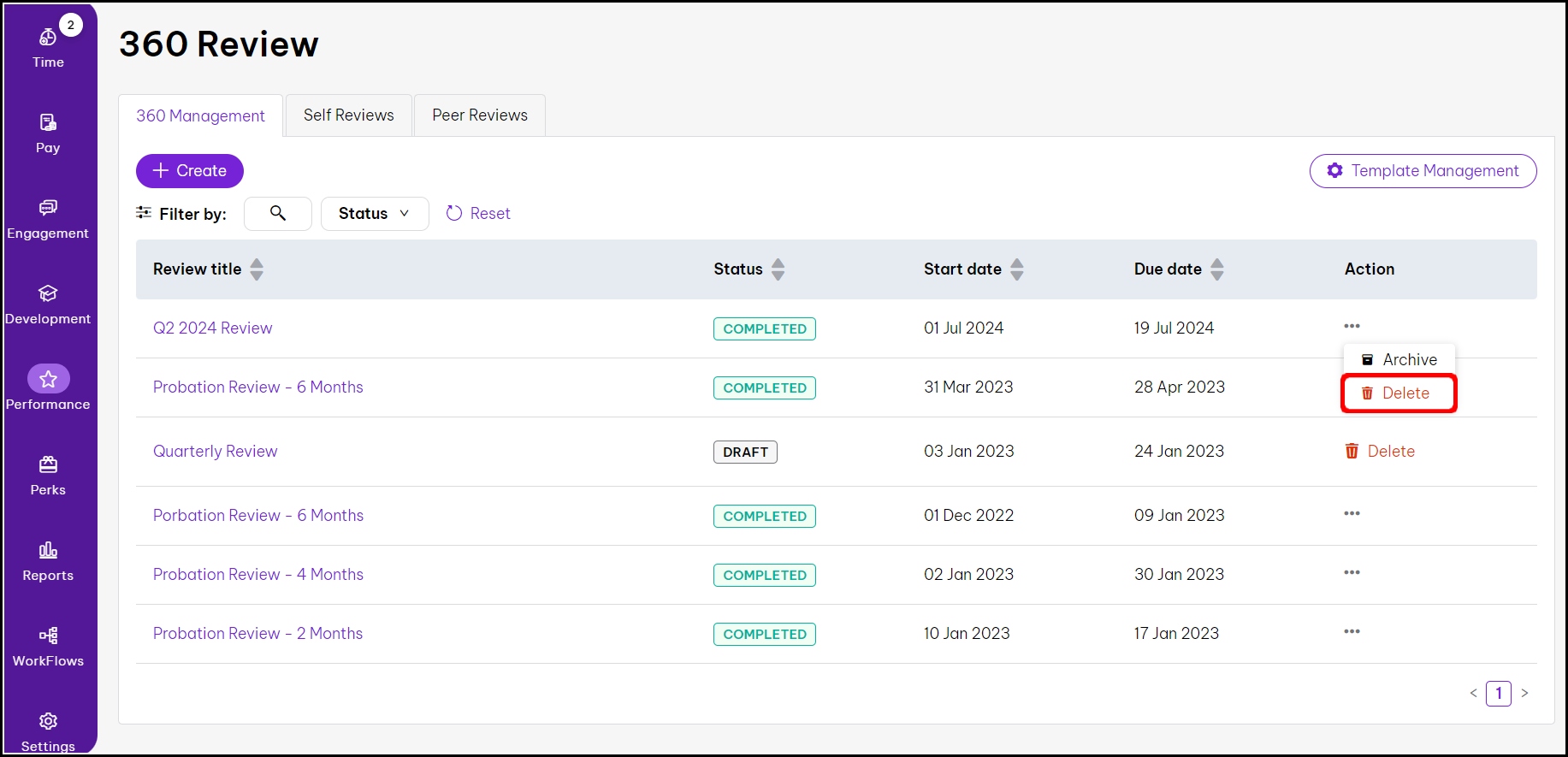1568x757 pixels.
Task: Expand the Status filter dropdown
Action: [374, 213]
